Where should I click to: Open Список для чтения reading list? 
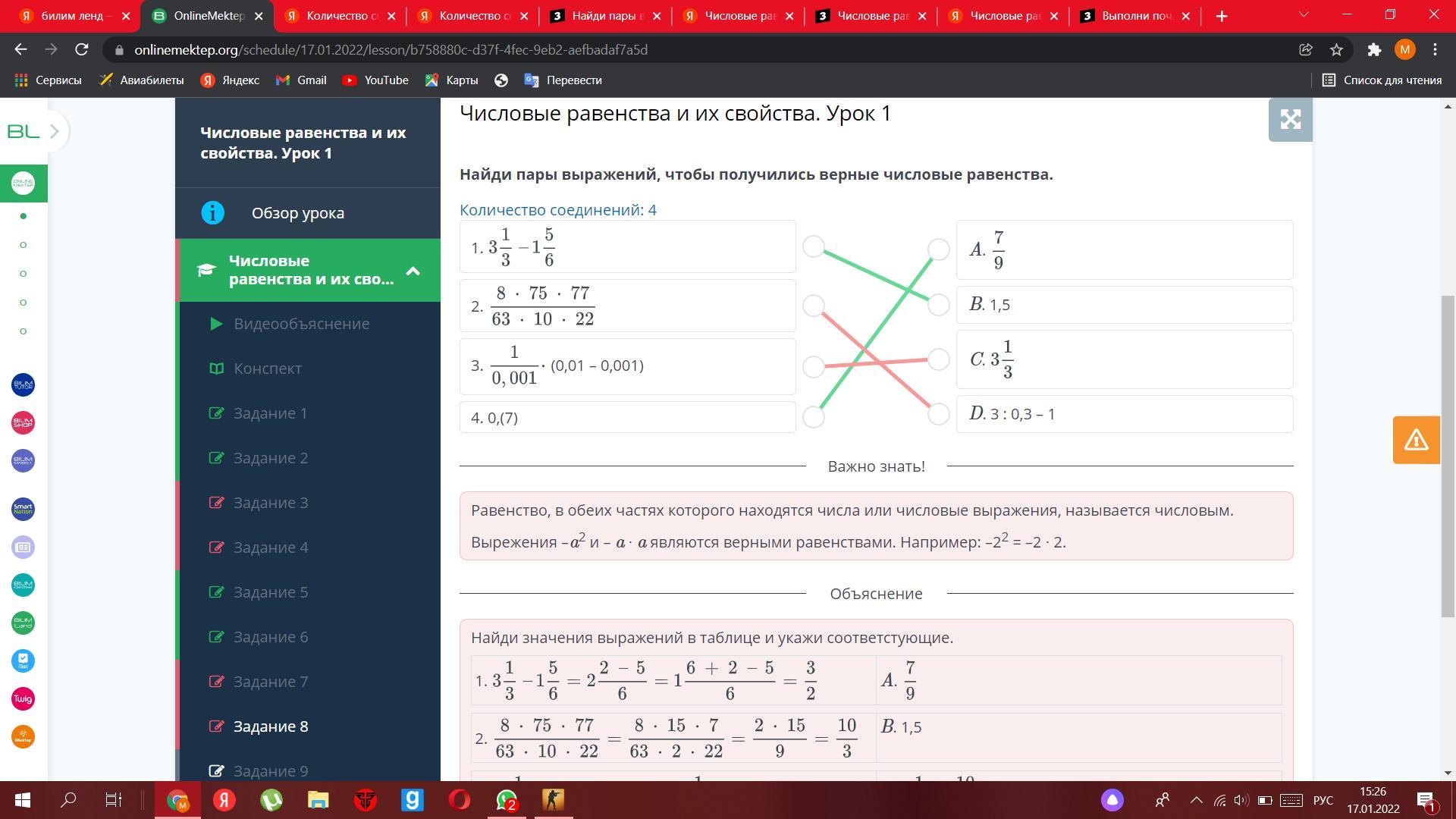[x=1382, y=80]
